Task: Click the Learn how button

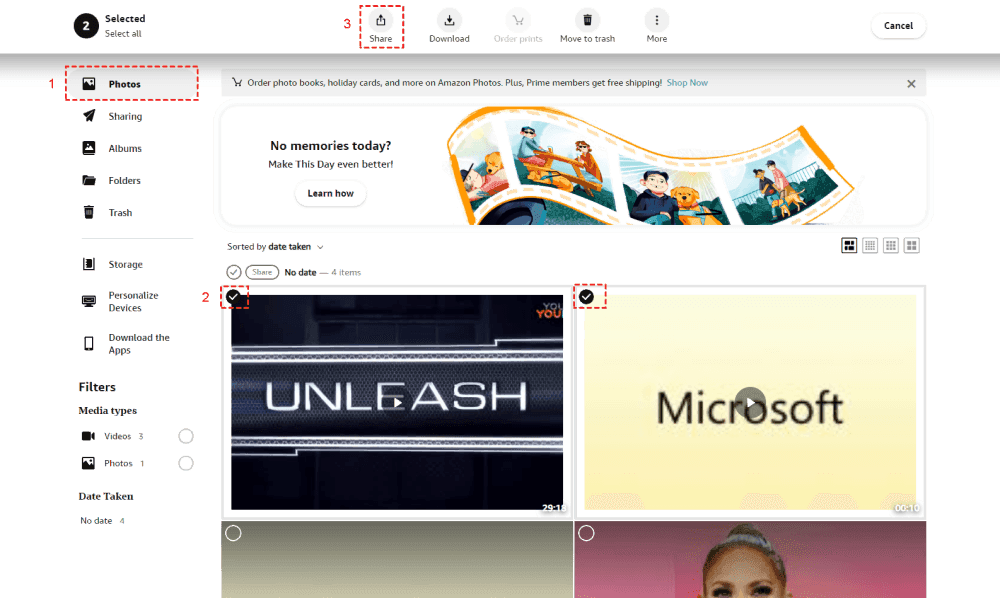Action: 330,193
